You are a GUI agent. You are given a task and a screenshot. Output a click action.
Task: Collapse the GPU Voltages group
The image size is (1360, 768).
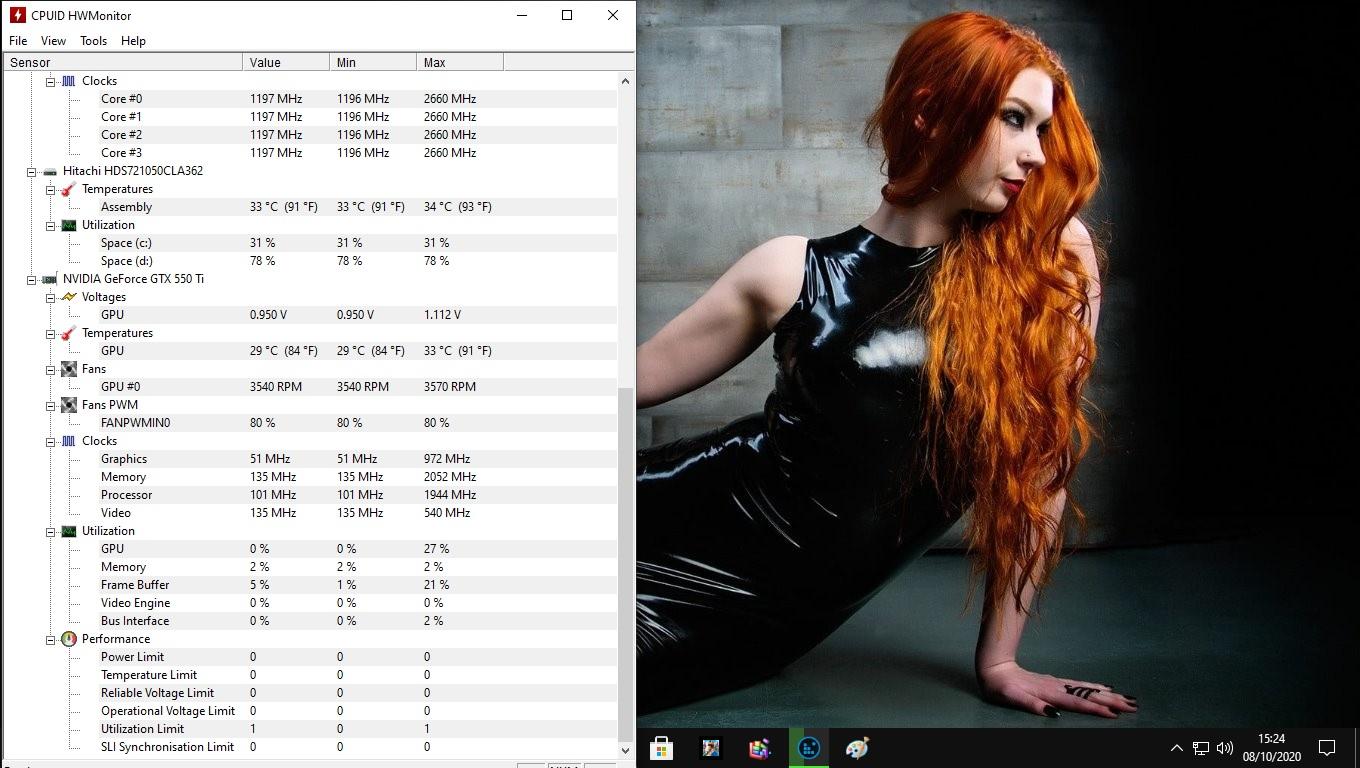click(x=50, y=297)
